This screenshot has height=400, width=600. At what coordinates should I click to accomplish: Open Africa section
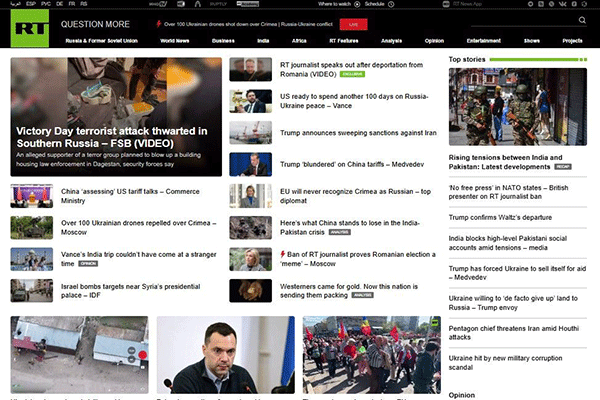point(299,41)
